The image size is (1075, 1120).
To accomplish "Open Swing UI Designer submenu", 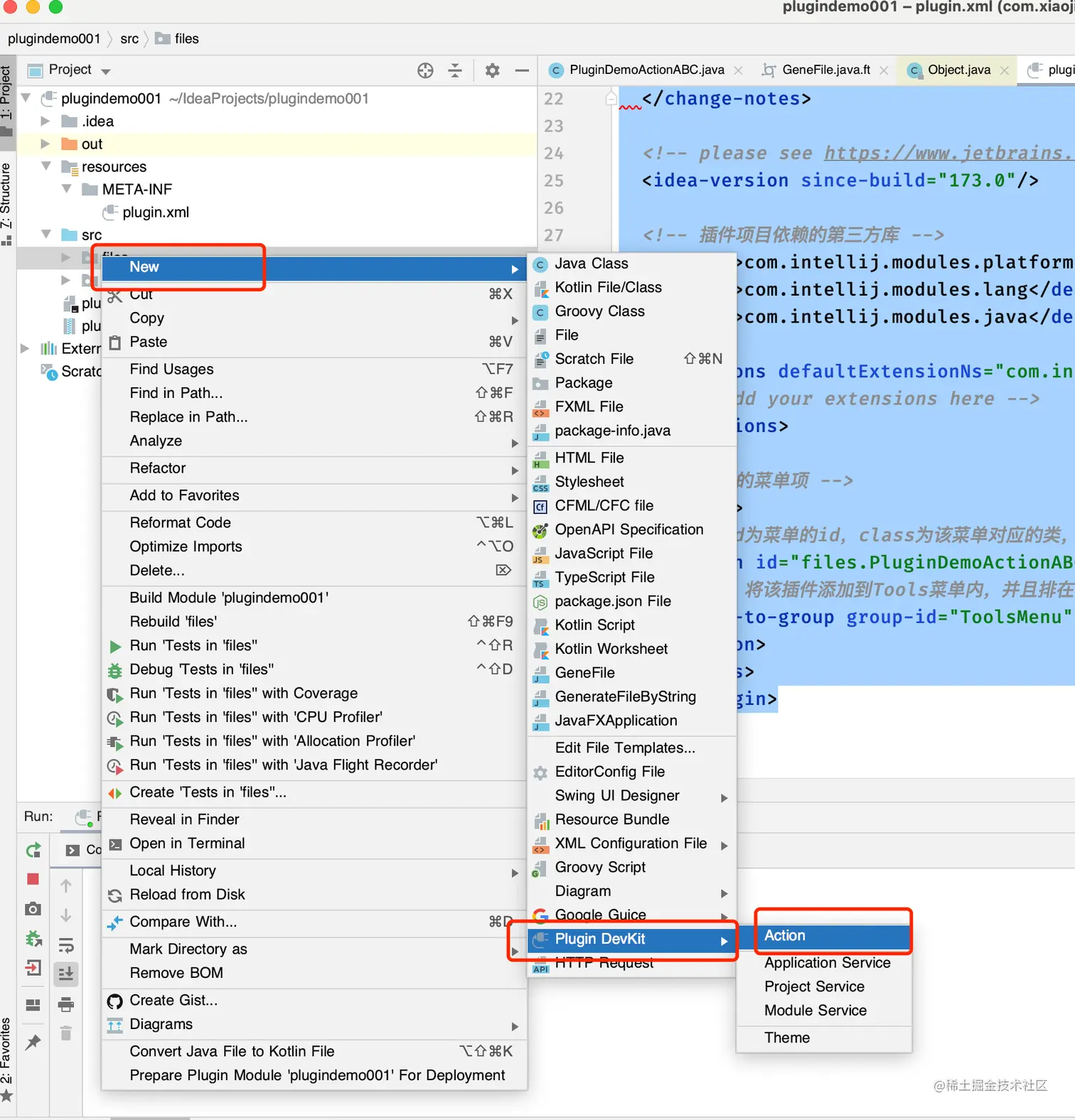I will coord(631,796).
